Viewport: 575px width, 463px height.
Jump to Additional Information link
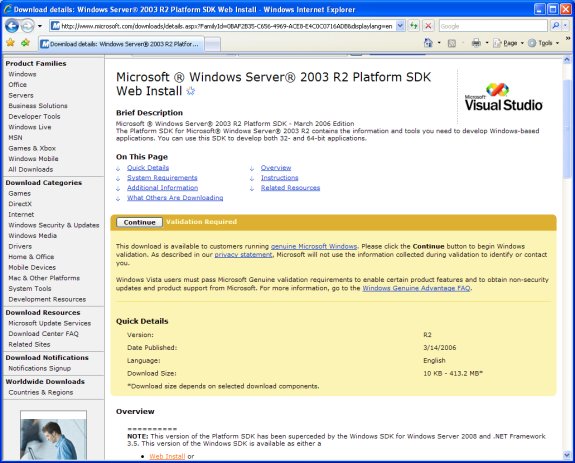tap(162, 187)
